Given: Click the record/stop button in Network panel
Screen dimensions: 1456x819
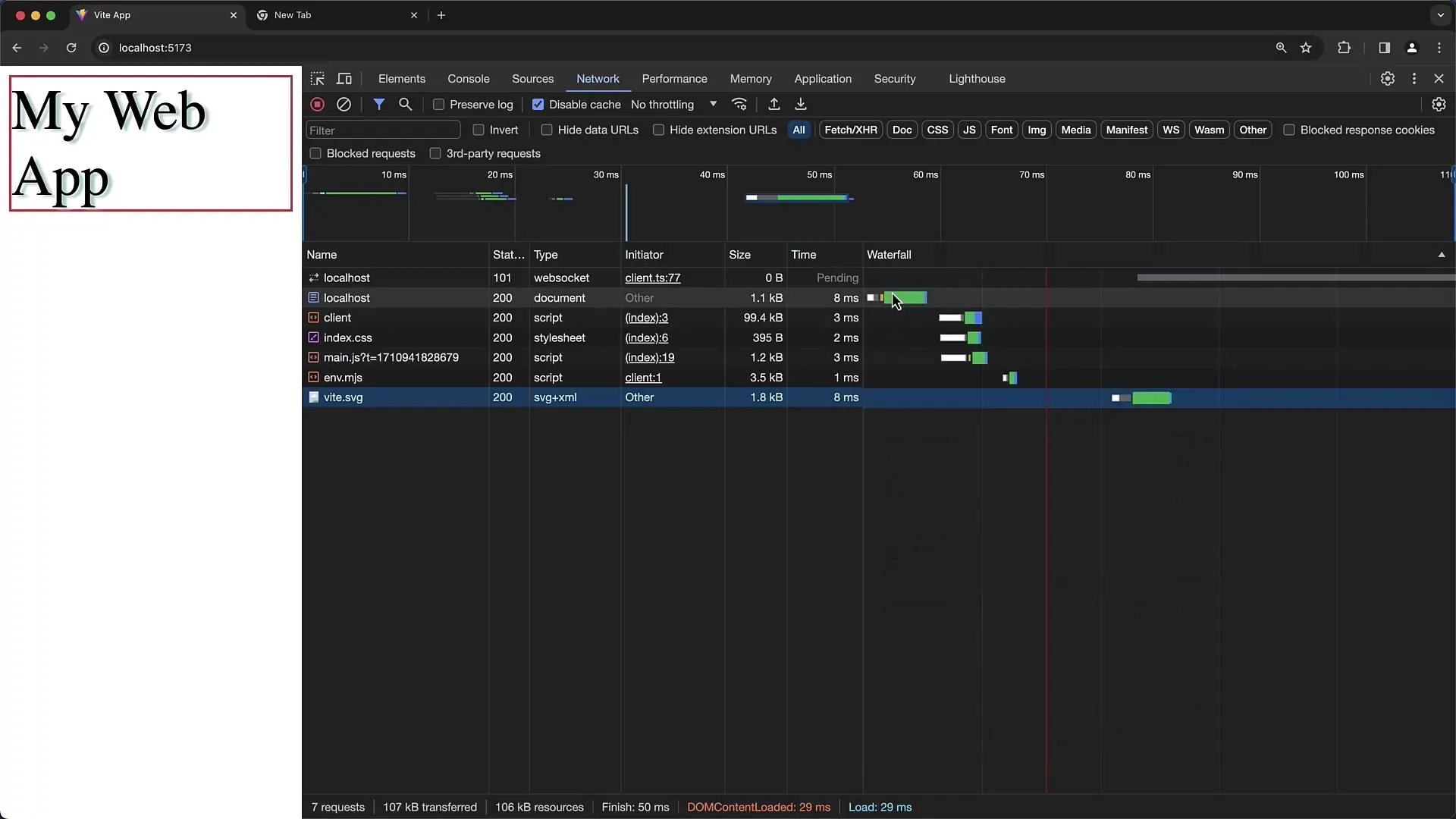Looking at the screenshot, I should [317, 104].
